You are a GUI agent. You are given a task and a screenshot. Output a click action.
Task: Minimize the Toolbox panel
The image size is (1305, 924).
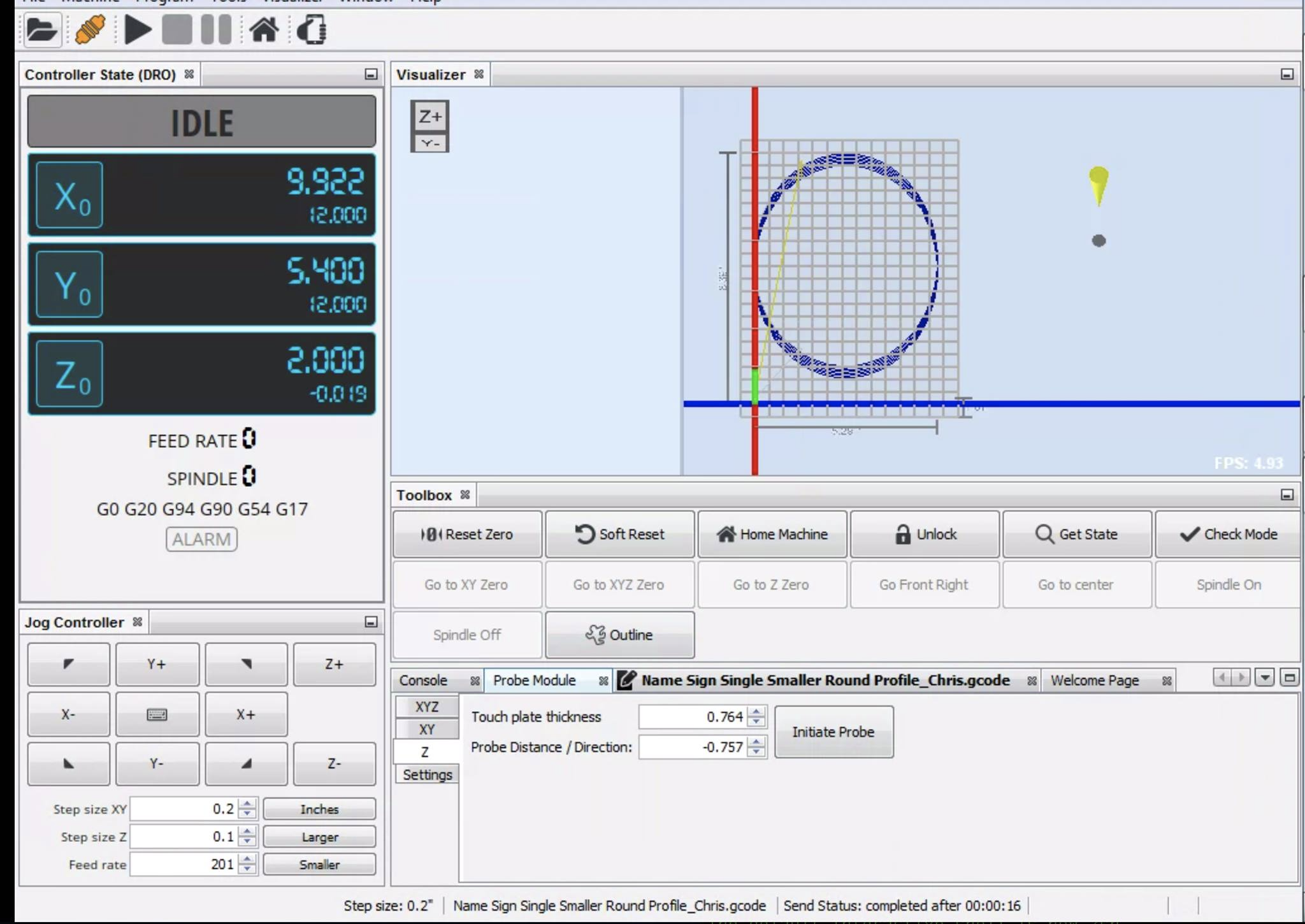[x=1287, y=495]
